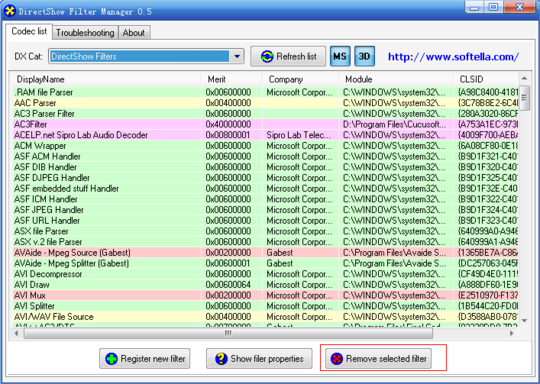
Task: Select the ASF ACM Handler row
Action: click(266, 156)
